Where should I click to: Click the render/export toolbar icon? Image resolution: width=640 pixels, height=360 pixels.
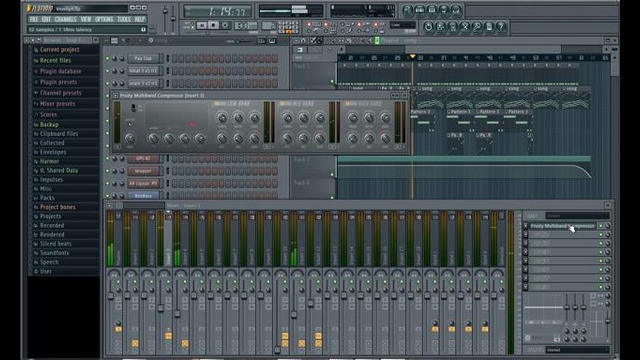[453, 27]
